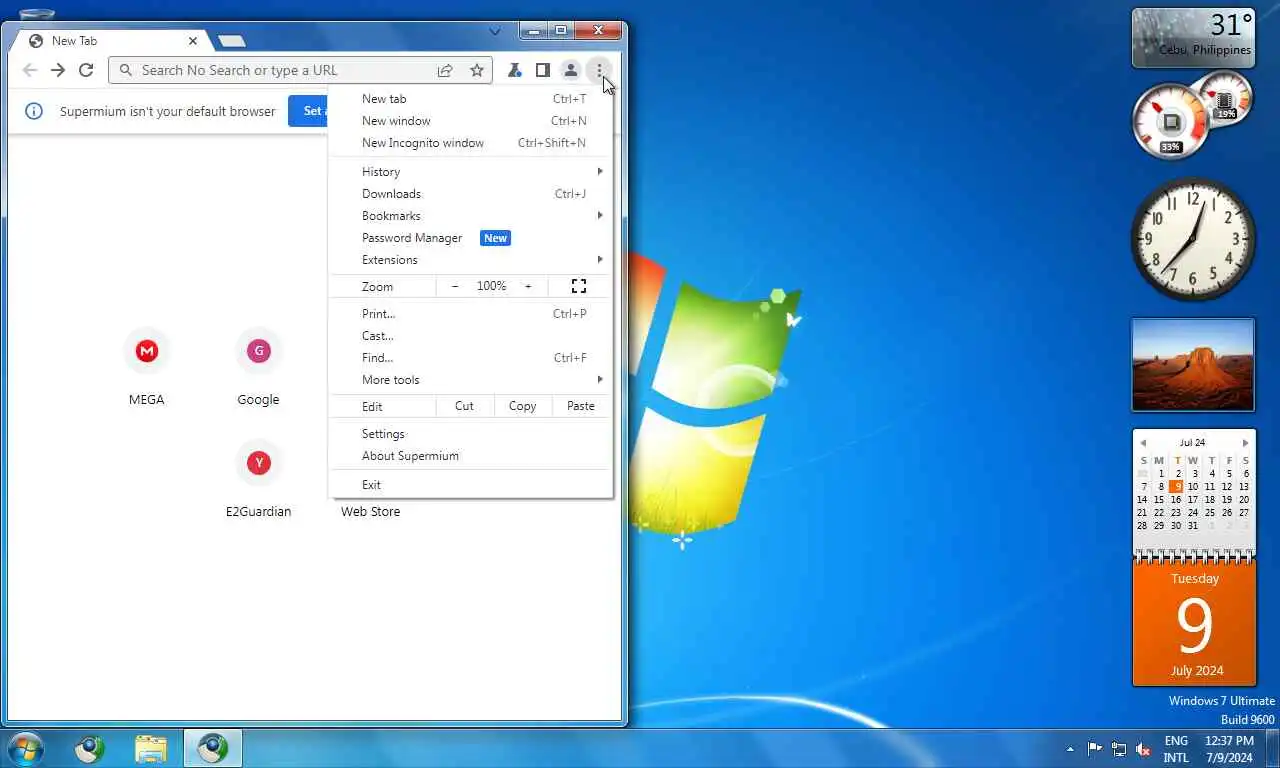1280x768 pixels.
Task: Show hidden system tray icons
Action: [x=1070, y=748]
